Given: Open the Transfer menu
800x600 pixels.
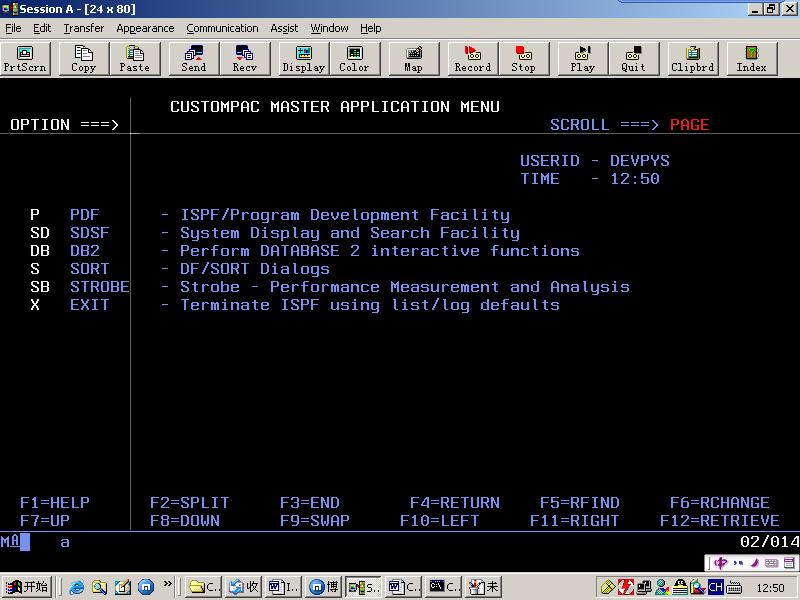Looking at the screenshot, I should (84, 28).
